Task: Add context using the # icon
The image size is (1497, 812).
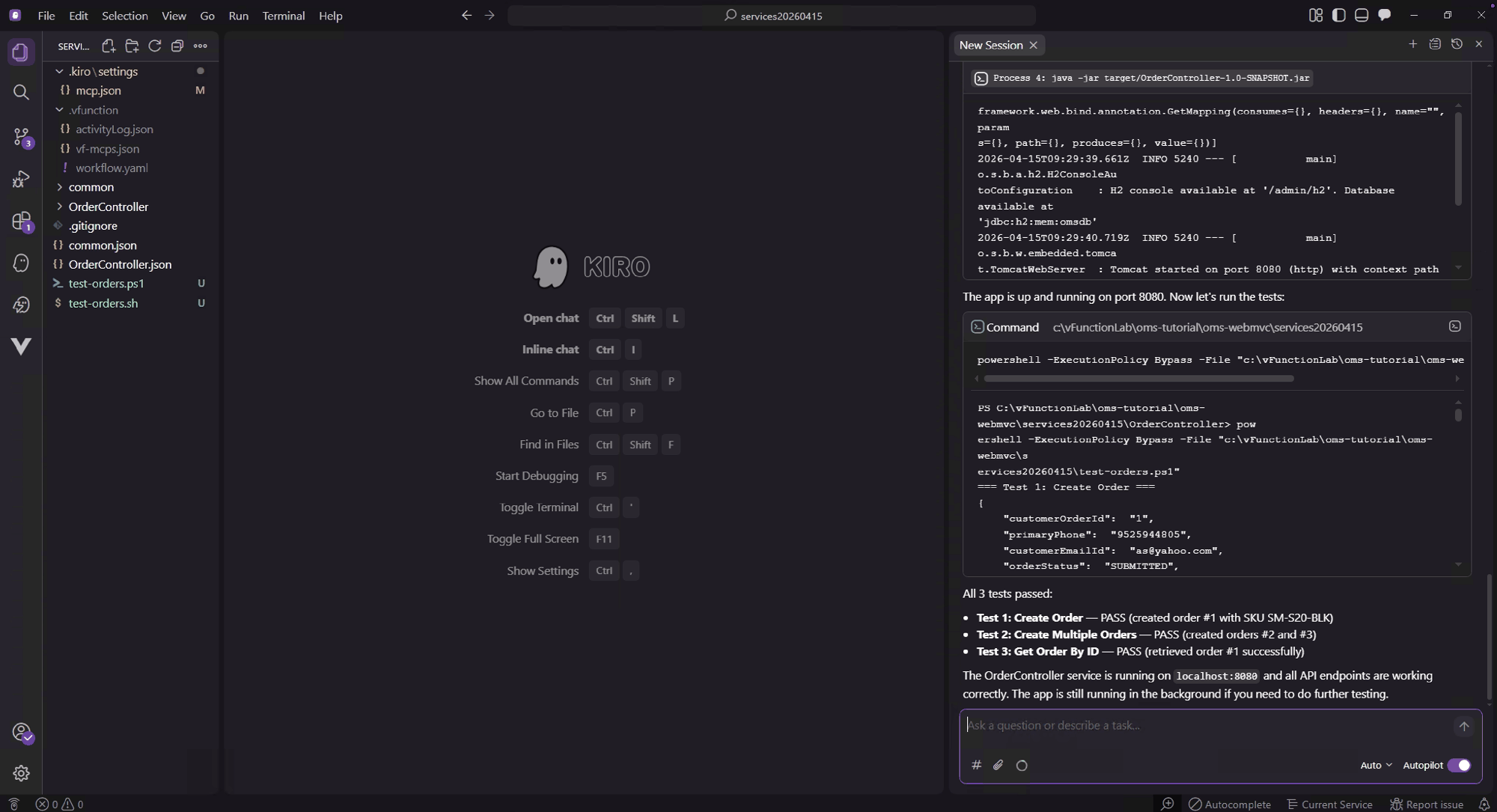Action: coord(976,765)
